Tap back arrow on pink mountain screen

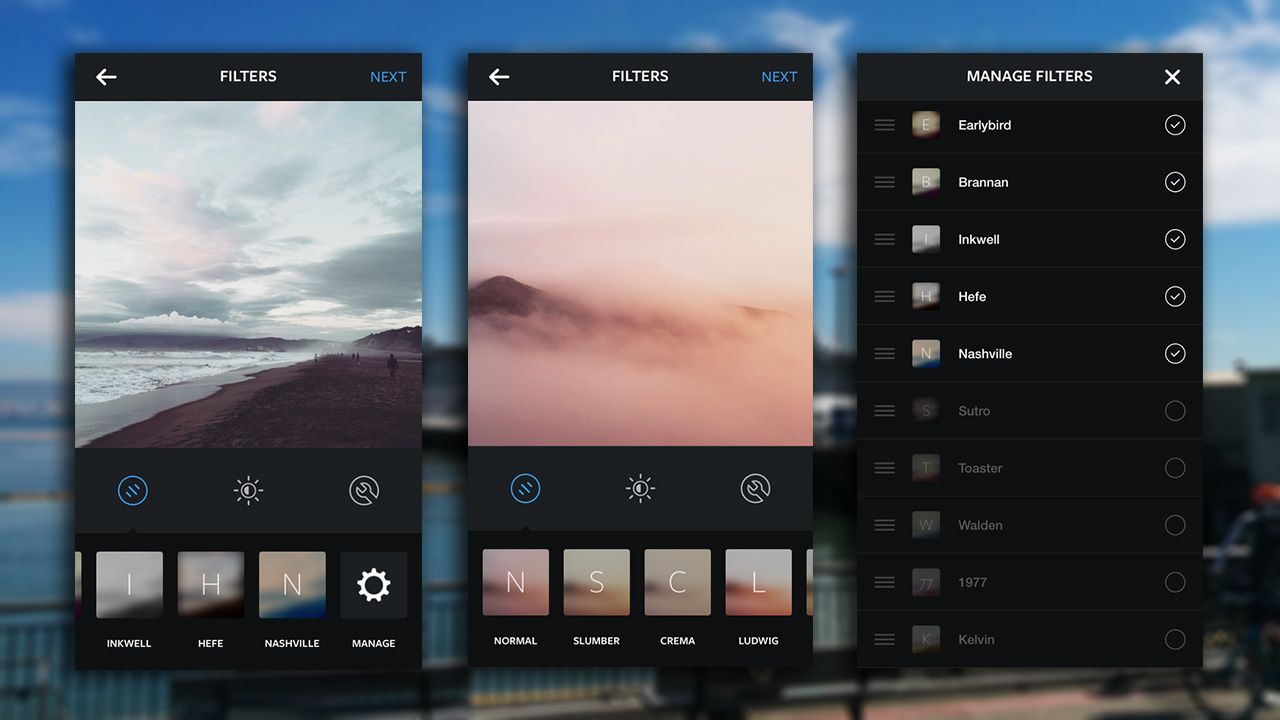click(x=499, y=77)
